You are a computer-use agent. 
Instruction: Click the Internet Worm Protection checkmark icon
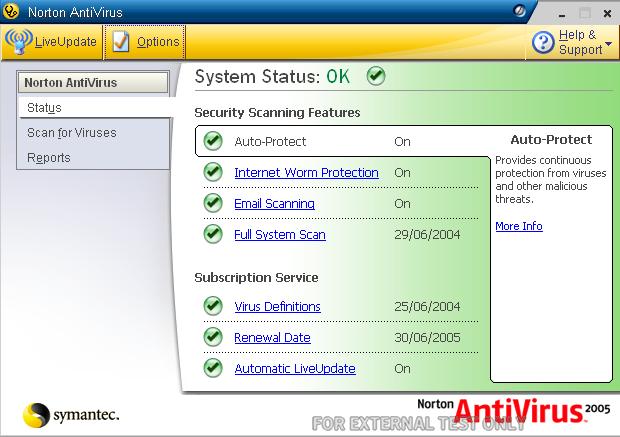[x=213, y=172]
